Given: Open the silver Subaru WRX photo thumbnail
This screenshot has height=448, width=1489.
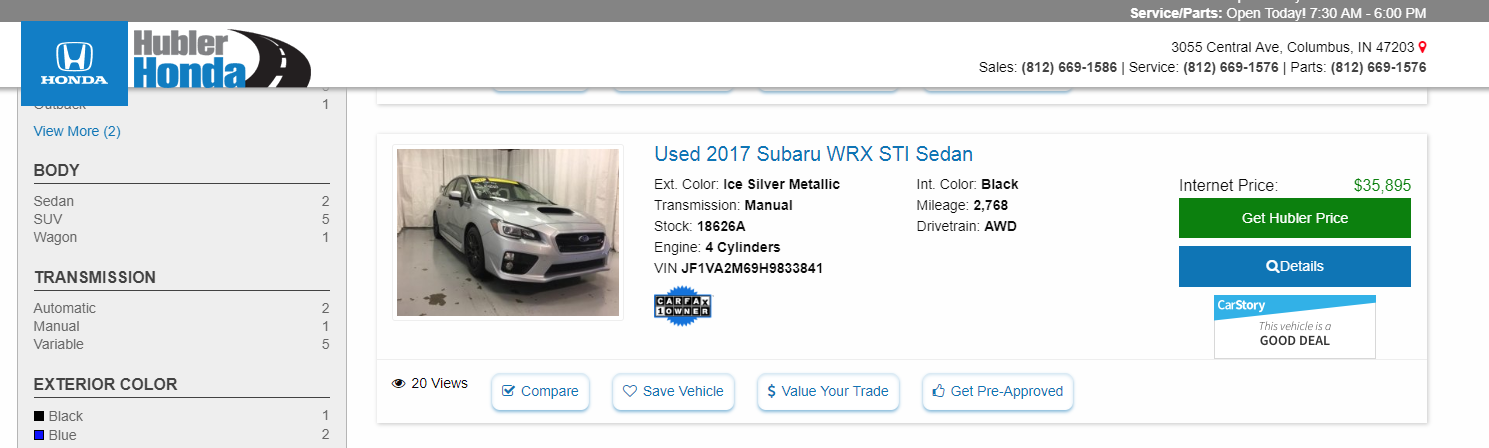Looking at the screenshot, I should [x=508, y=233].
